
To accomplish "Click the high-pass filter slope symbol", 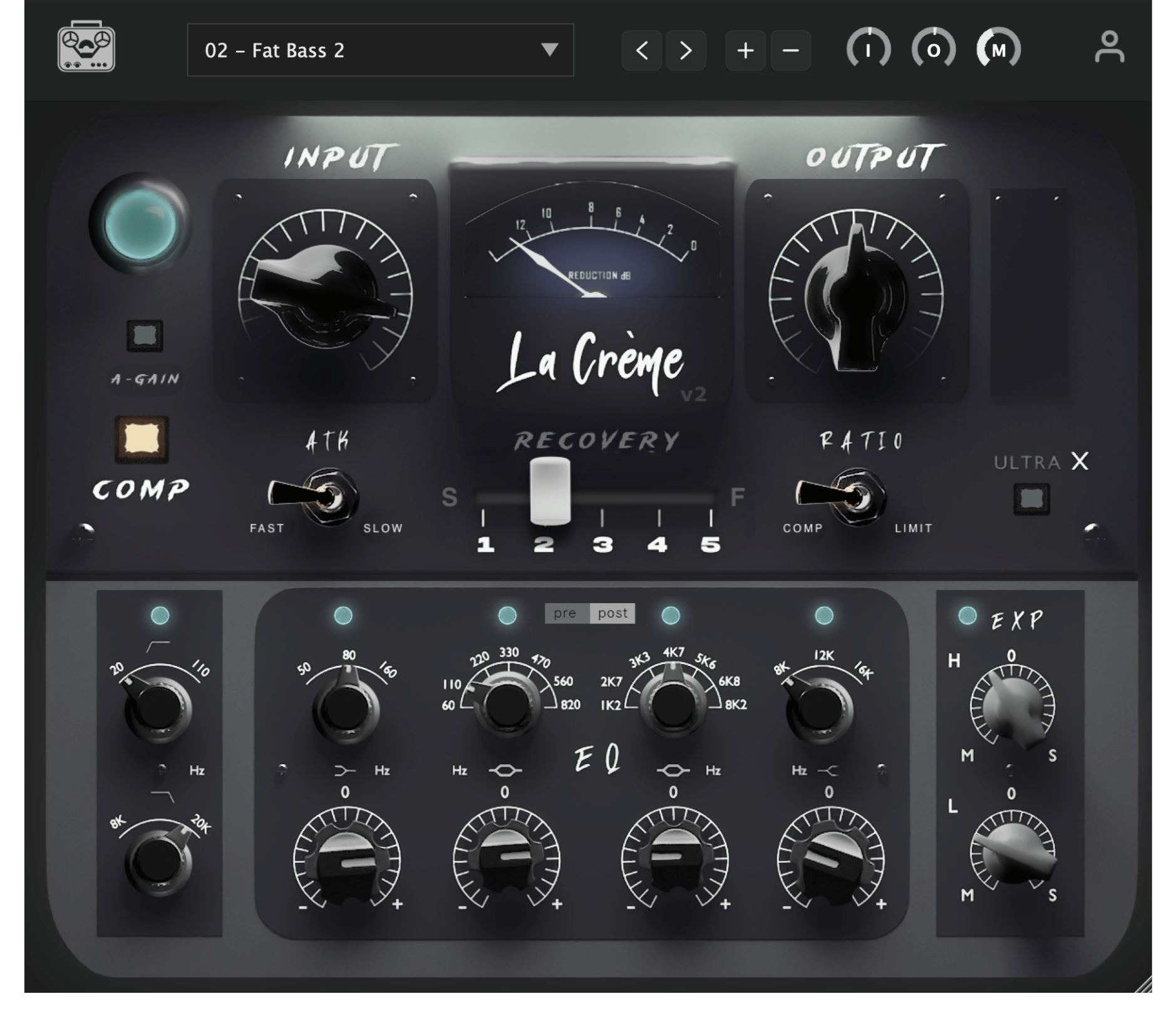I will coord(158,646).
